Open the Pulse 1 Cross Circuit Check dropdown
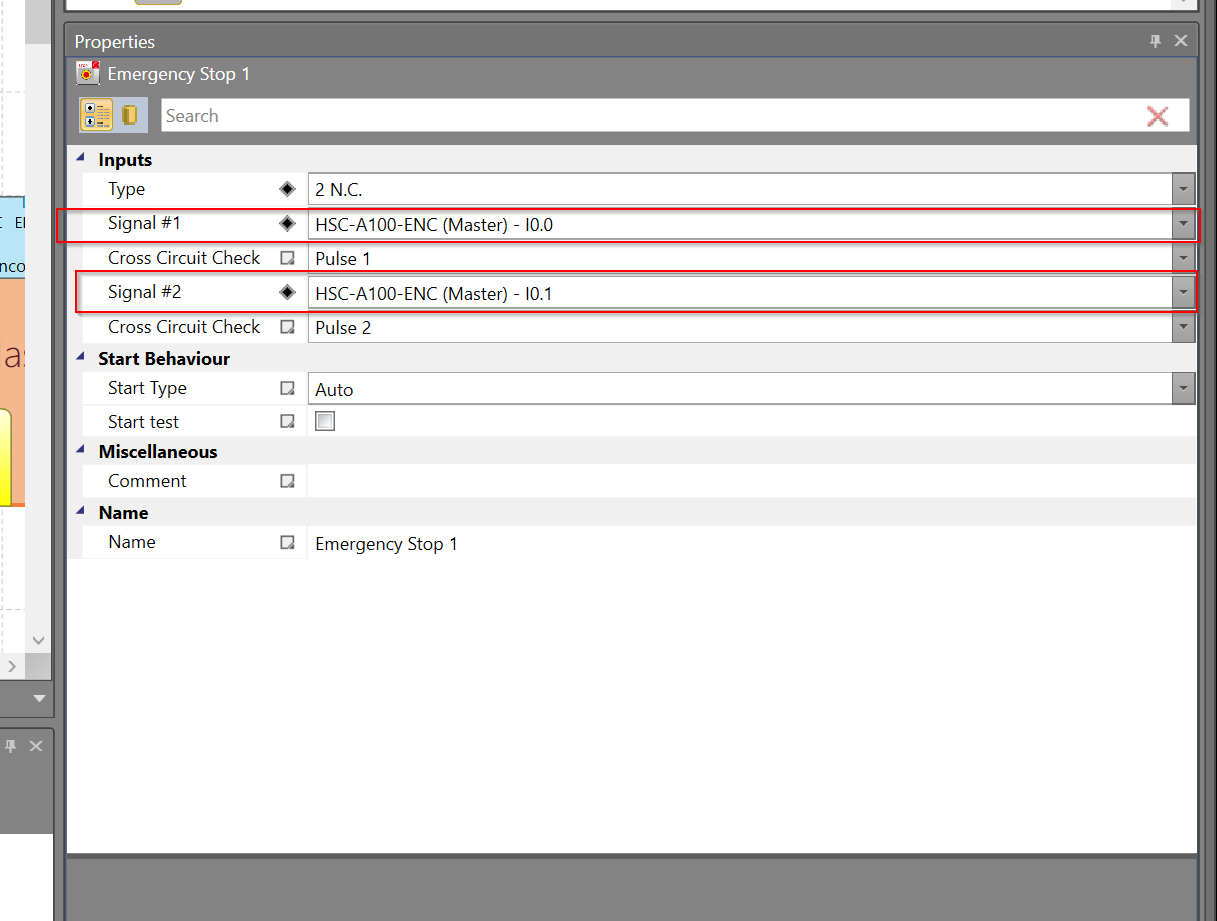The height and width of the screenshot is (921, 1217). pyautogui.click(x=1184, y=258)
